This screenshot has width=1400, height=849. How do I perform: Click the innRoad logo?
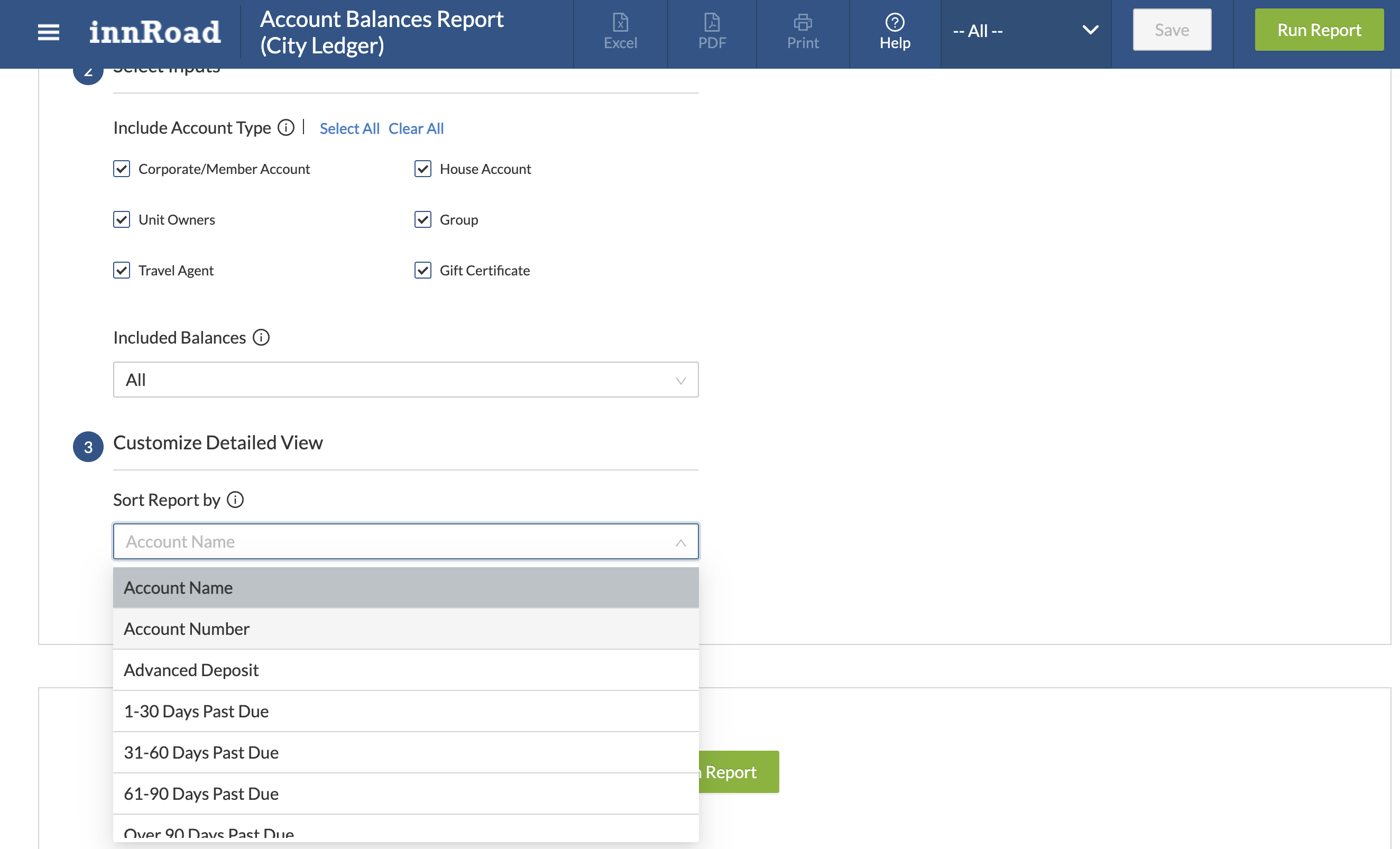(x=154, y=32)
